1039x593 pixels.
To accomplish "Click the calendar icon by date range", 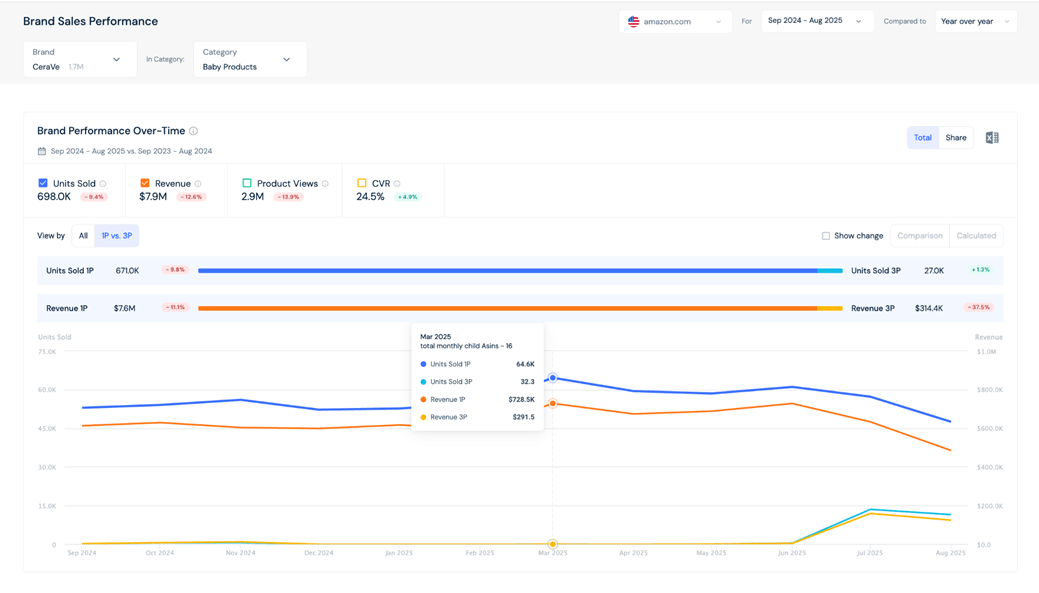I will (x=42, y=152).
